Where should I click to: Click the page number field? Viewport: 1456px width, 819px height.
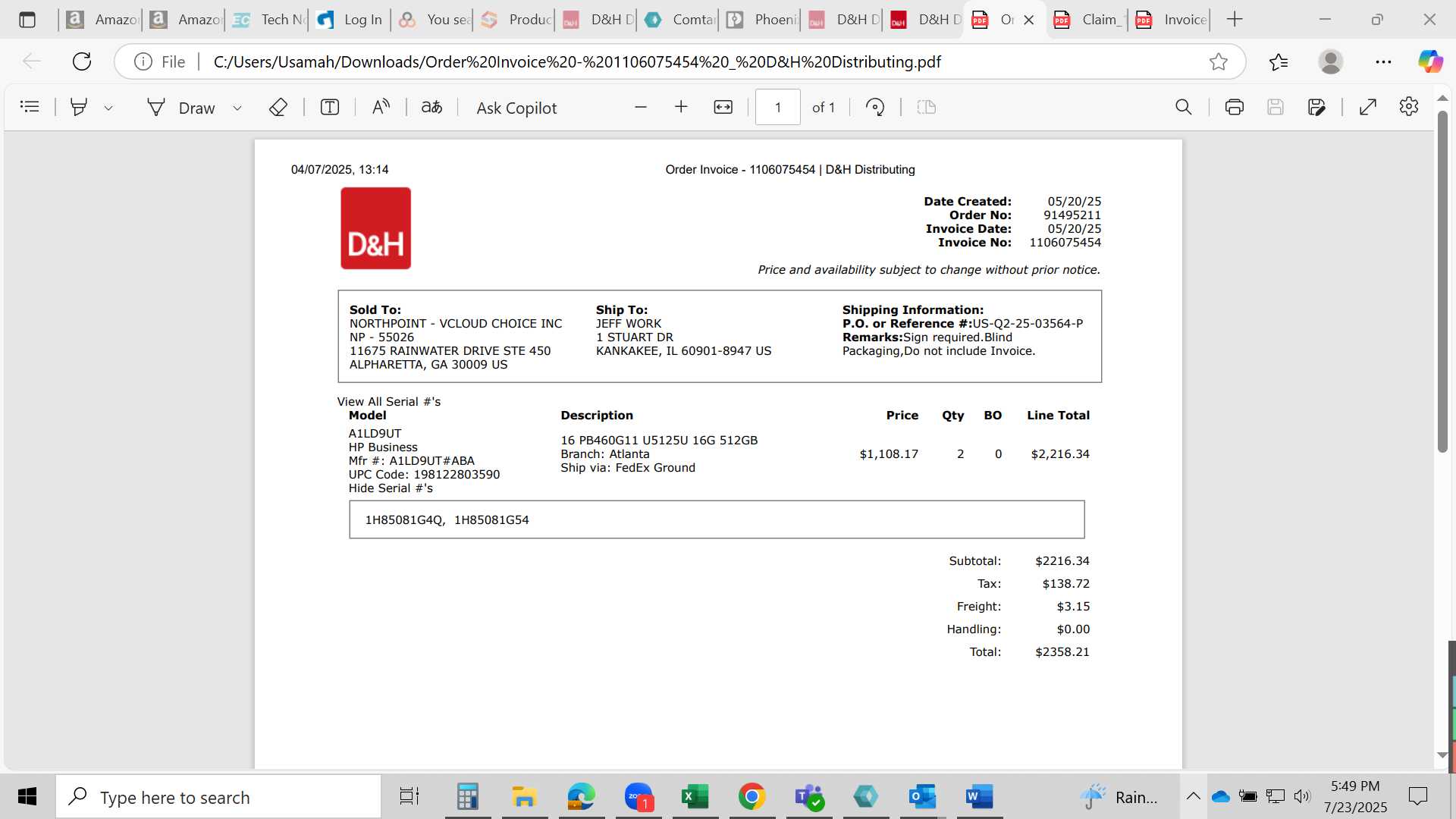pyautogui.click(x=777, y=107)
